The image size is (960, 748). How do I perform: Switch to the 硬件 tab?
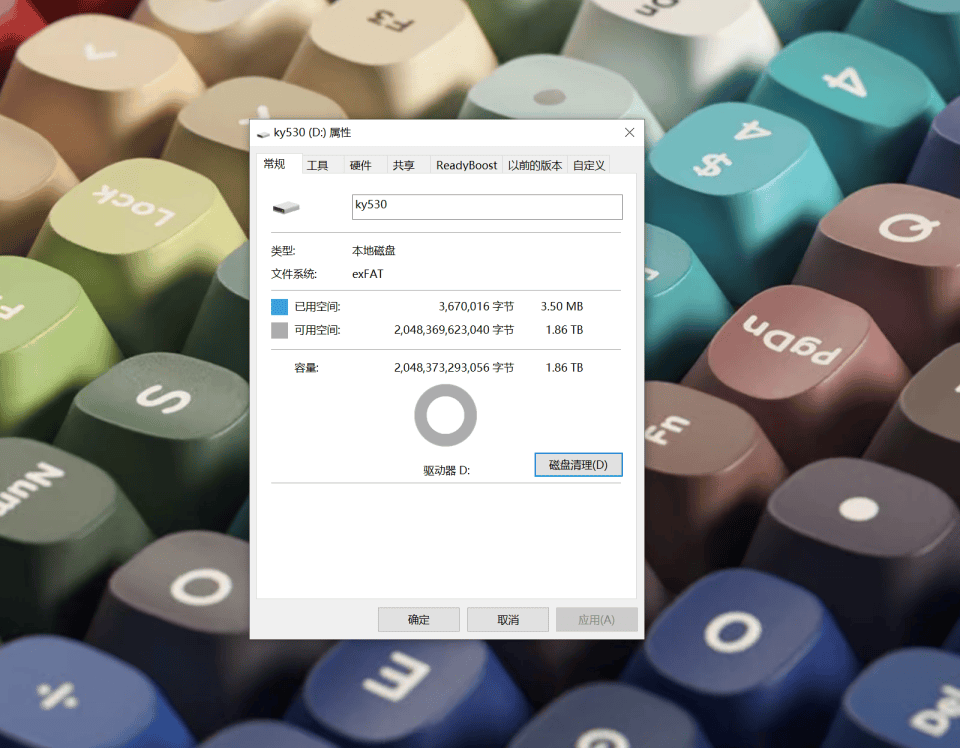click(360, 166)
